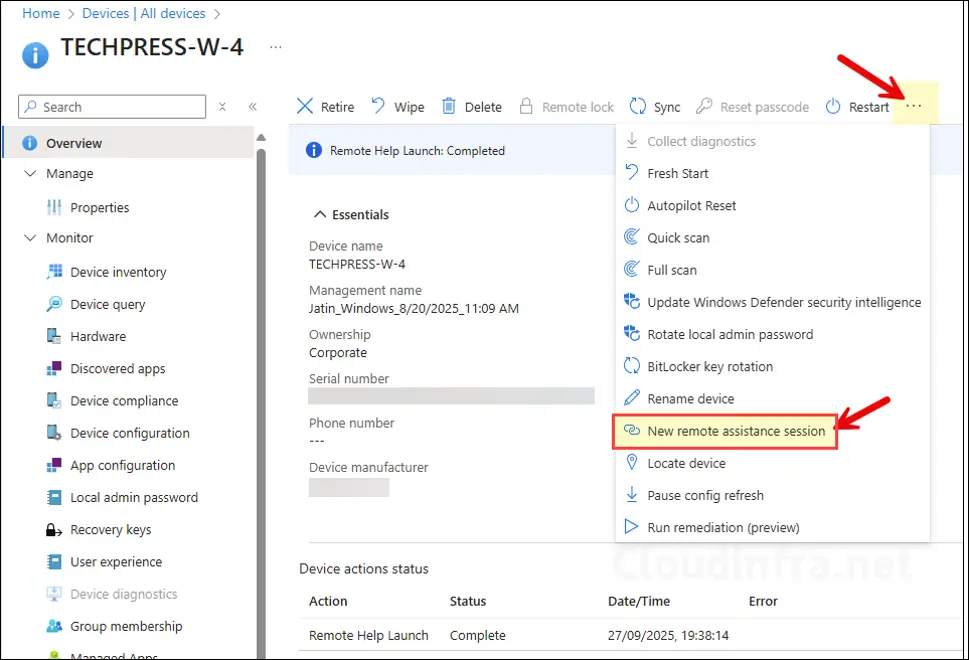969x660 pixels.
Task: Click the Sync device icon
Action: [x=638, y=107]
